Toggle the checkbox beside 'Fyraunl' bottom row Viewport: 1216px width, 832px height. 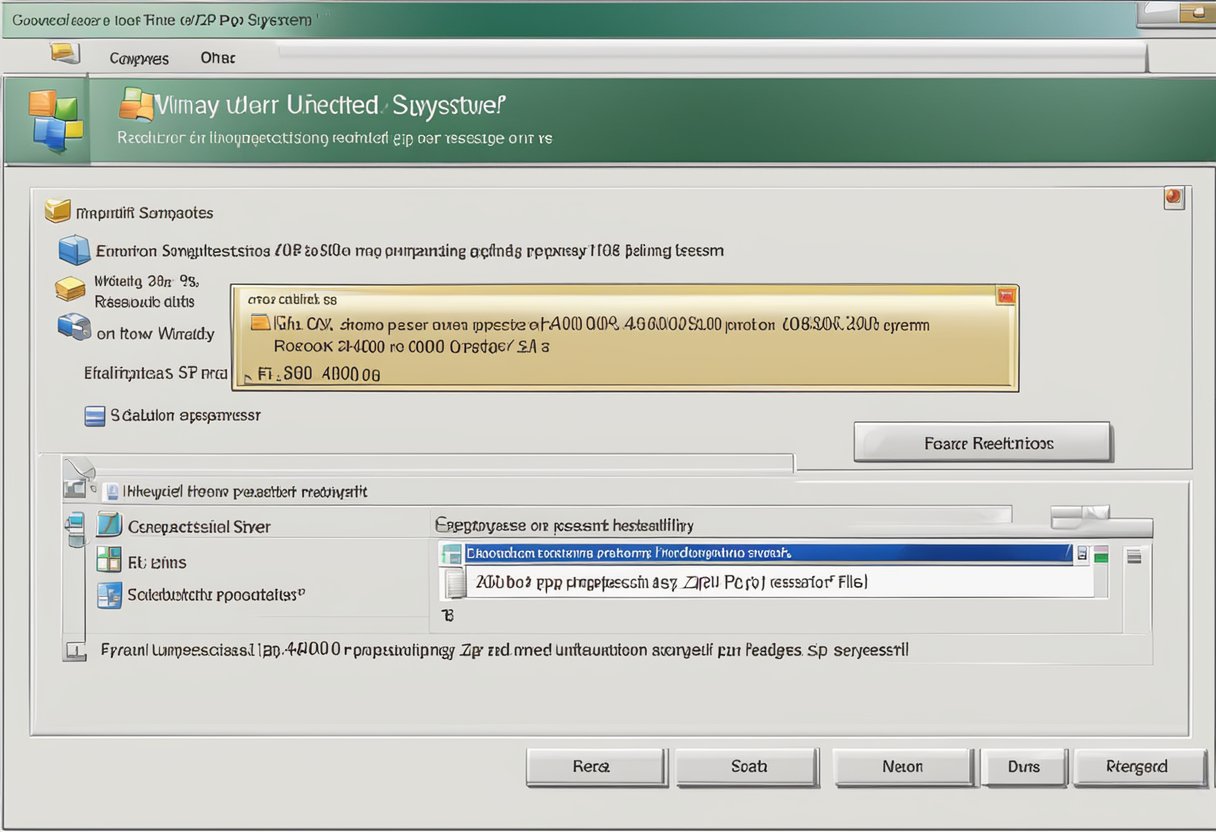[x=75, y=651]
